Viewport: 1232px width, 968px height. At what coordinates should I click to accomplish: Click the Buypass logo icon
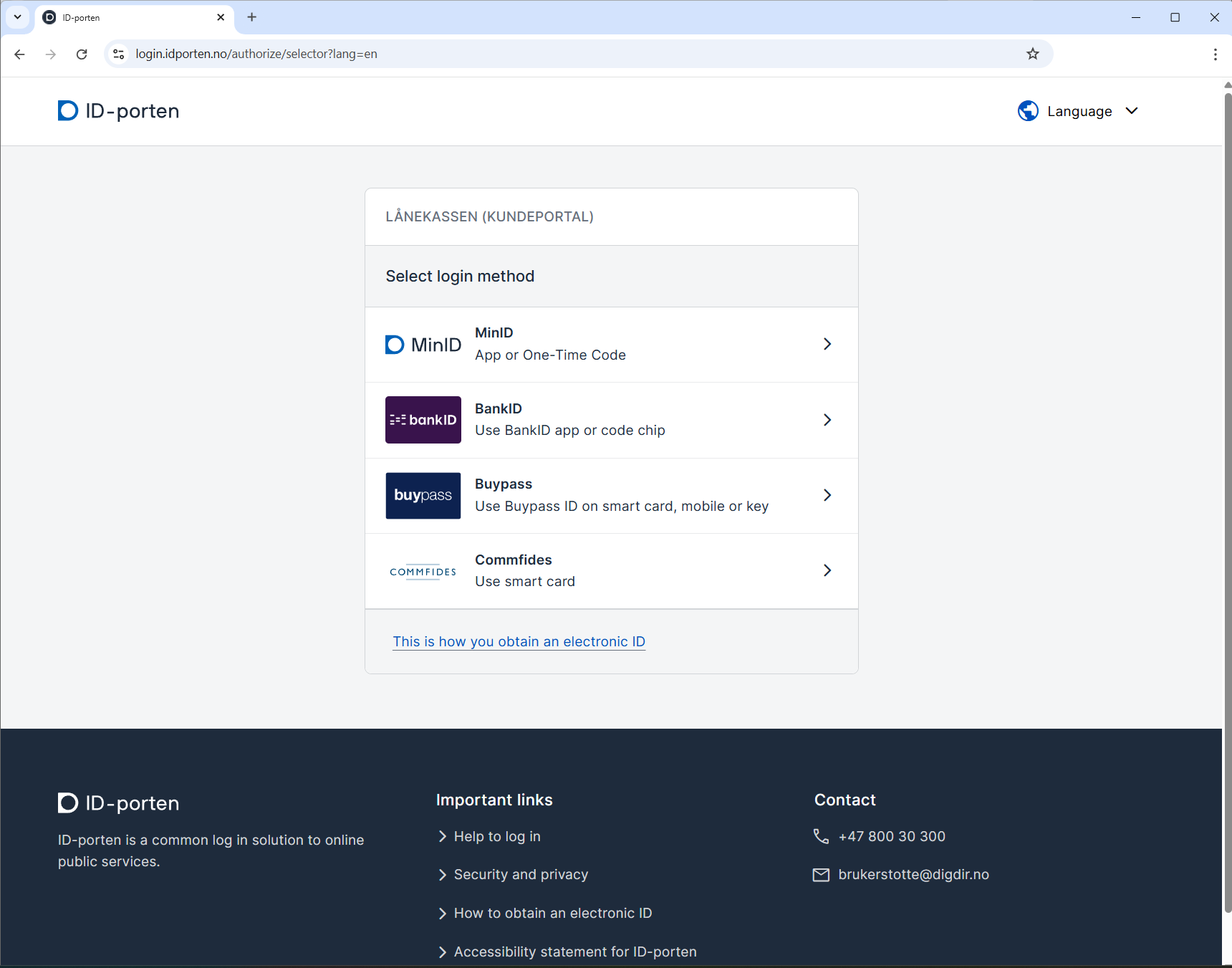pyautogui.click(x=423, y=495)
